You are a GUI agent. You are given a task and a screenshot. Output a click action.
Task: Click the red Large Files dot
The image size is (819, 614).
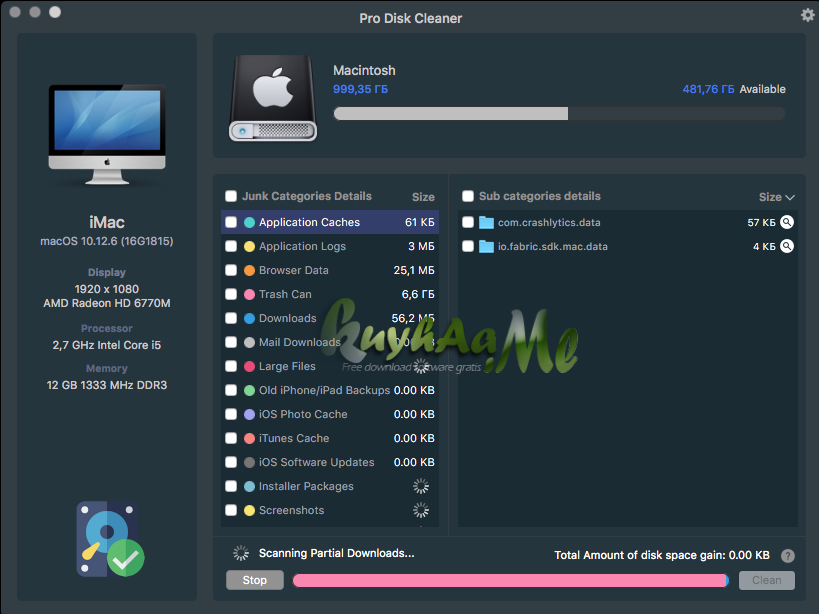tap(249, 367)
